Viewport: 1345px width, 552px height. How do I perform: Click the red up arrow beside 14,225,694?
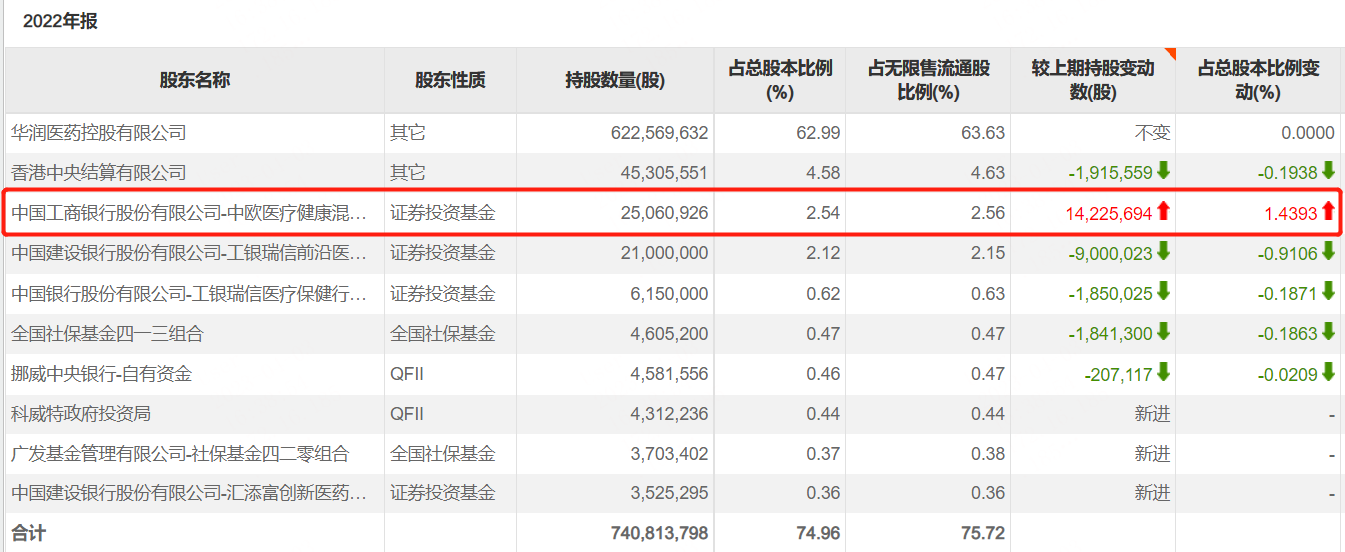point(1163,211)
